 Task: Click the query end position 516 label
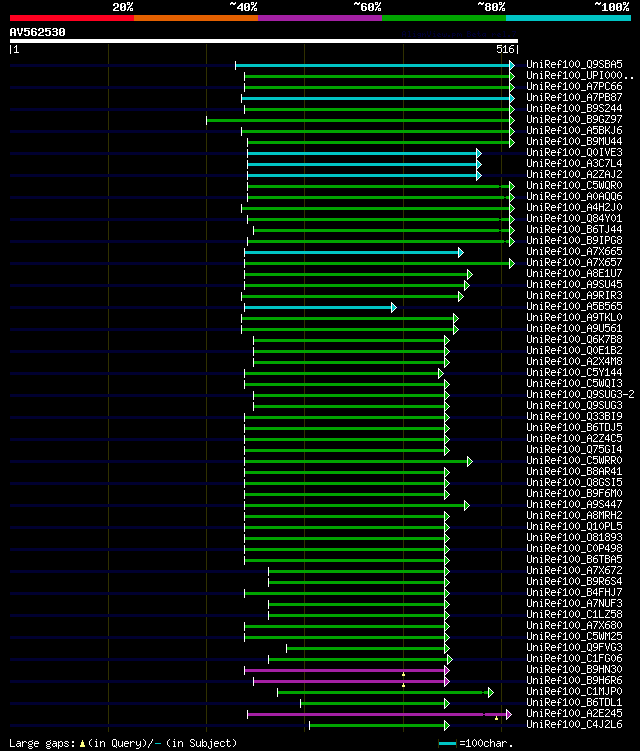[x=505, y=49]
